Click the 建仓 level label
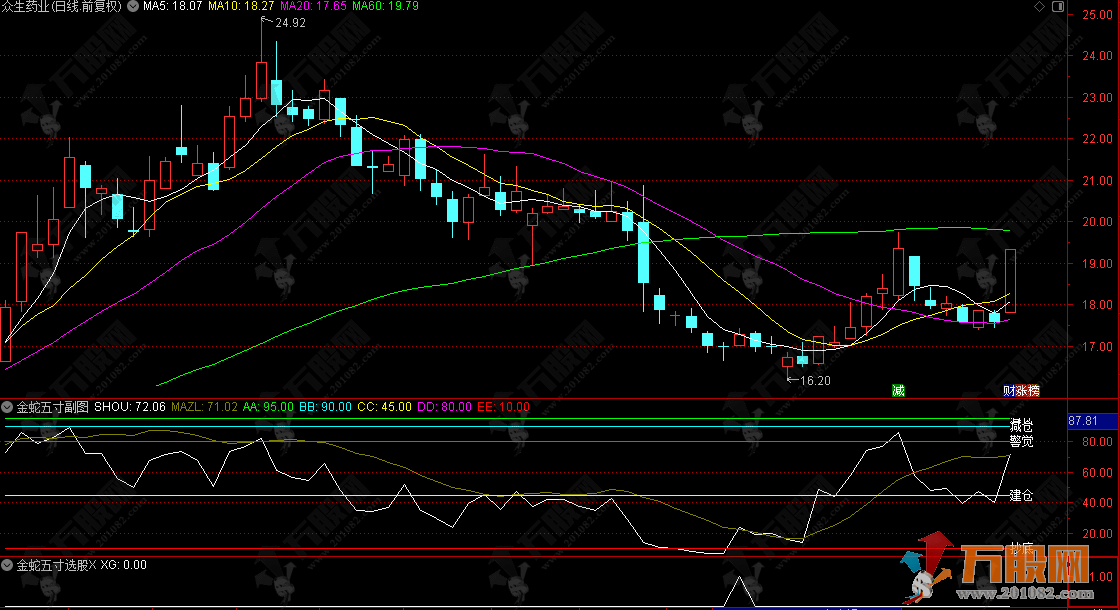1120x610 pixels. [1020, 495]
